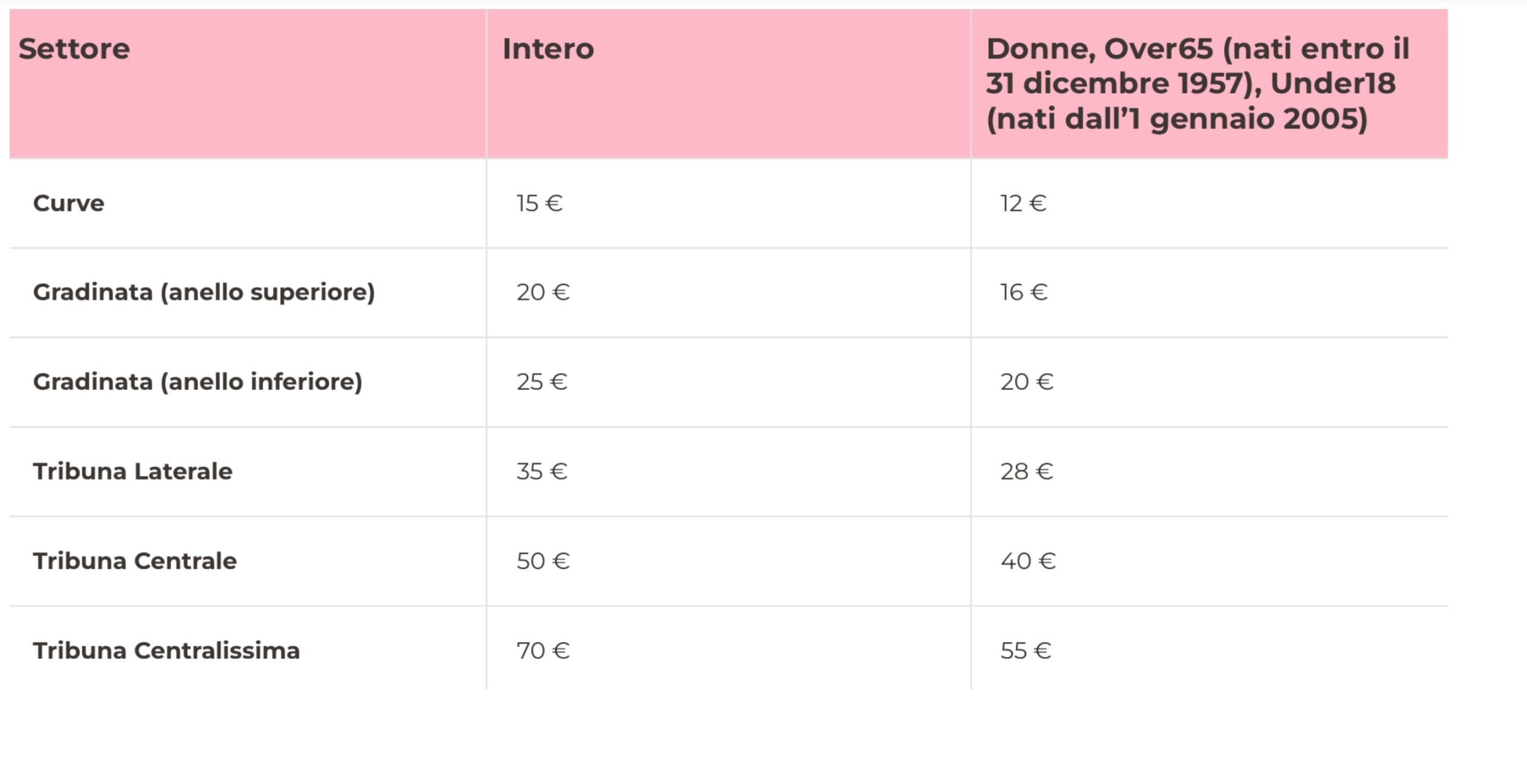Click the 16 € reduced price cell
Image resolution: width=1527 pixels, height=784 pixels.
coord(1024,292)
